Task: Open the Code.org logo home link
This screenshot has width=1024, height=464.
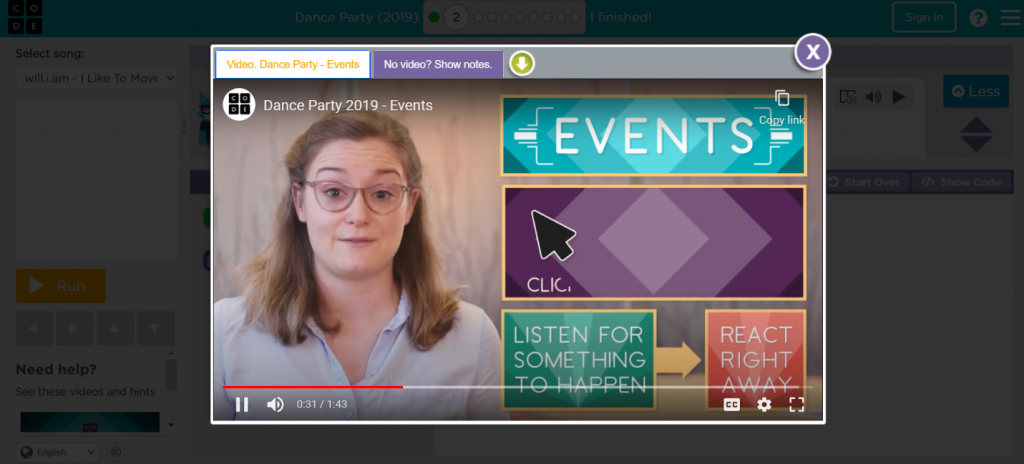Action: 25,18
